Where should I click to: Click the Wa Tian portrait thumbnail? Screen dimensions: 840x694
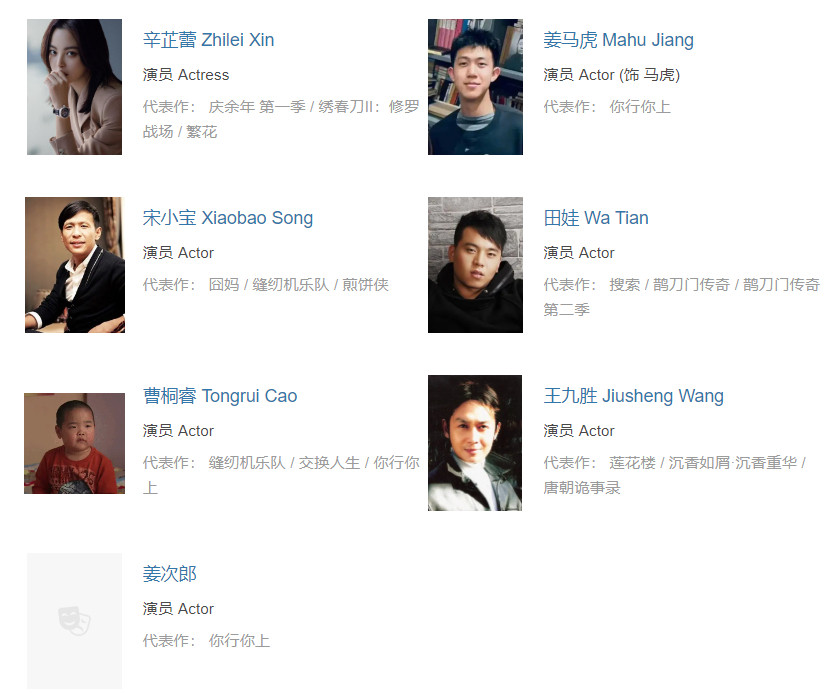point(475,265)
